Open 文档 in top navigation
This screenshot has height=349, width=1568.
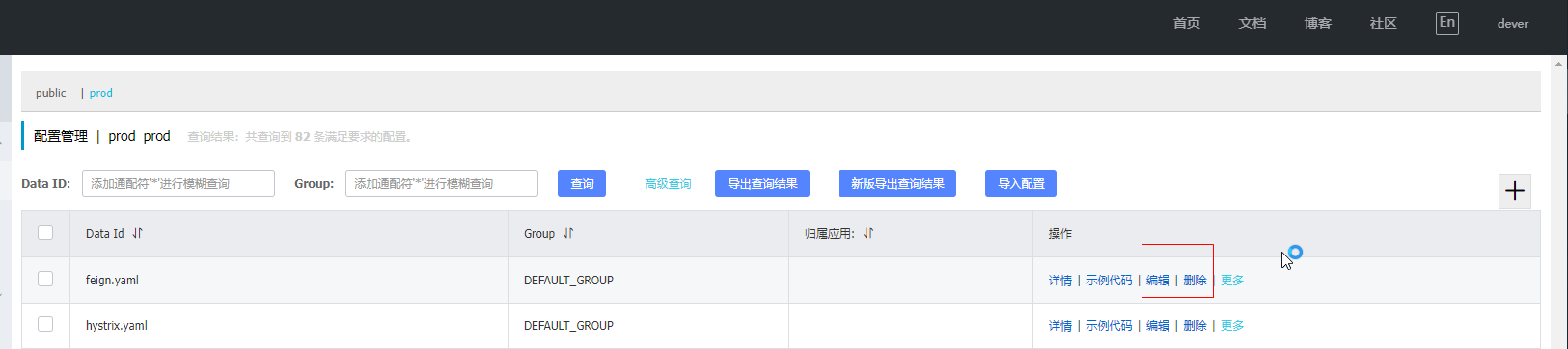pyautogui.click(x=1252, y=24)
